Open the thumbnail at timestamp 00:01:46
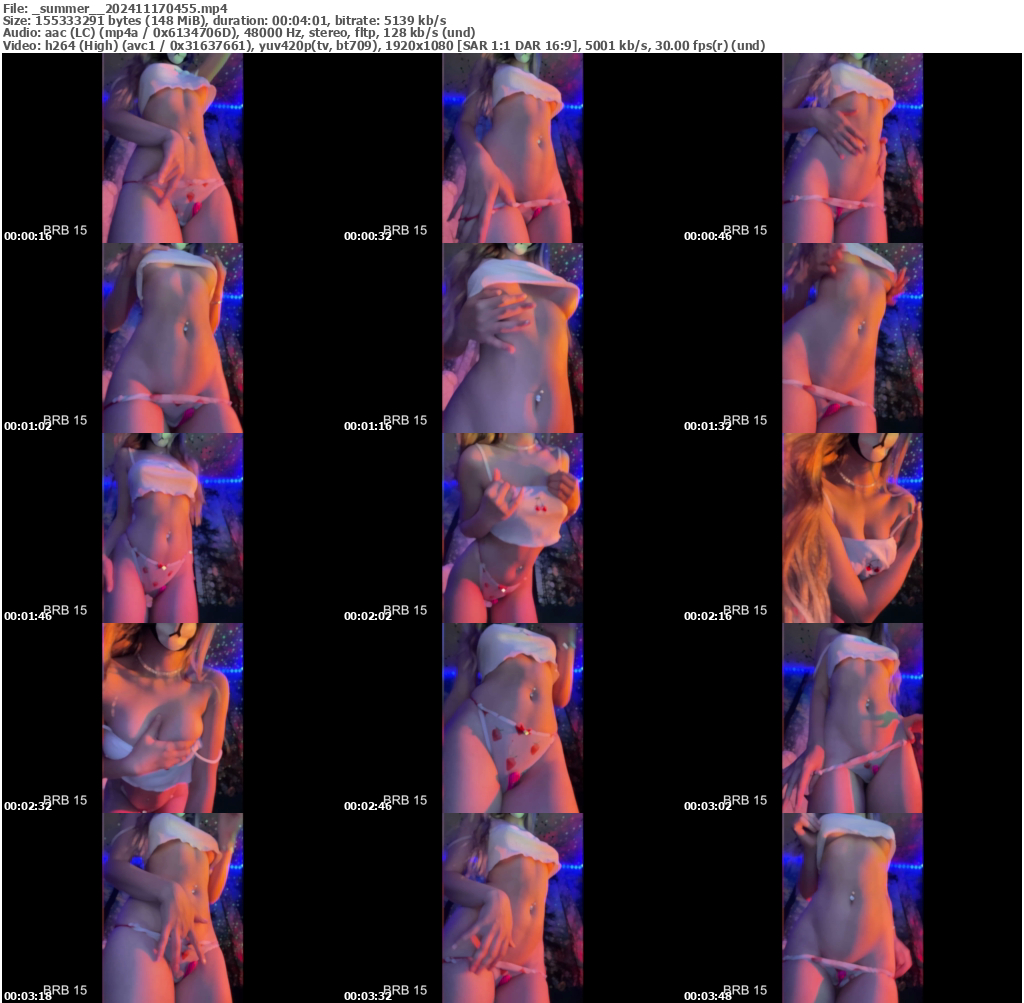The image size is (1024, 1003). point(171,527)
